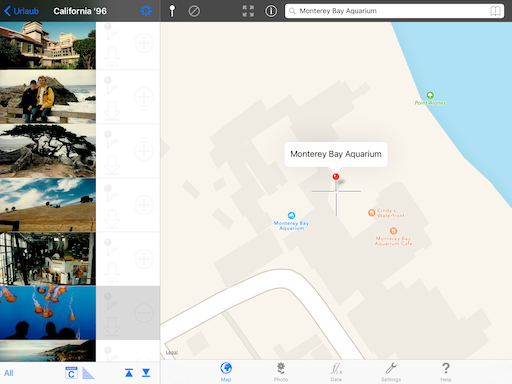512x384 pixels.
Task: Tap the pin icon in the top toolbar
Action: [x=172, y=11]
